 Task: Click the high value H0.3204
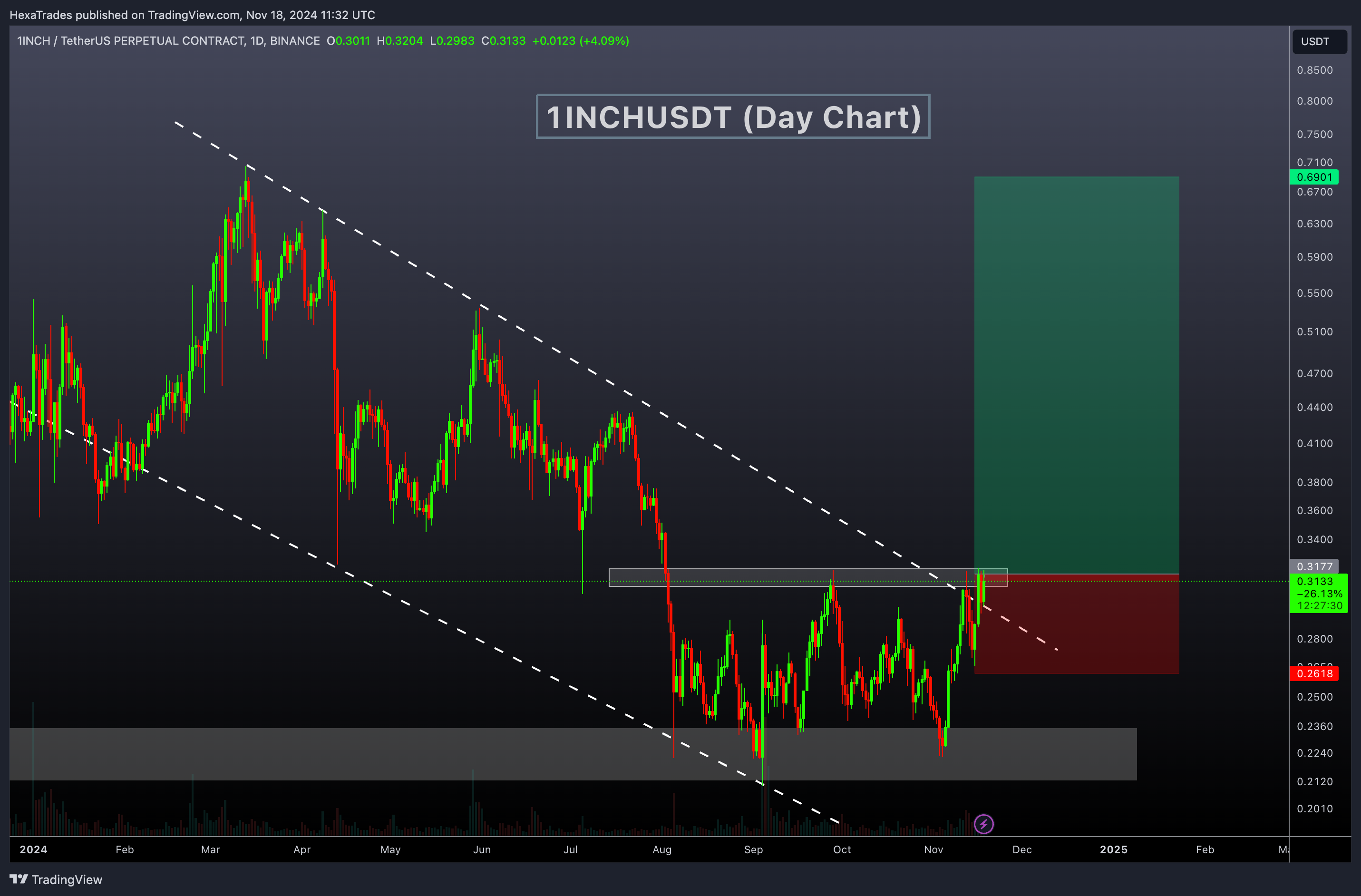[x=400, y=40]
